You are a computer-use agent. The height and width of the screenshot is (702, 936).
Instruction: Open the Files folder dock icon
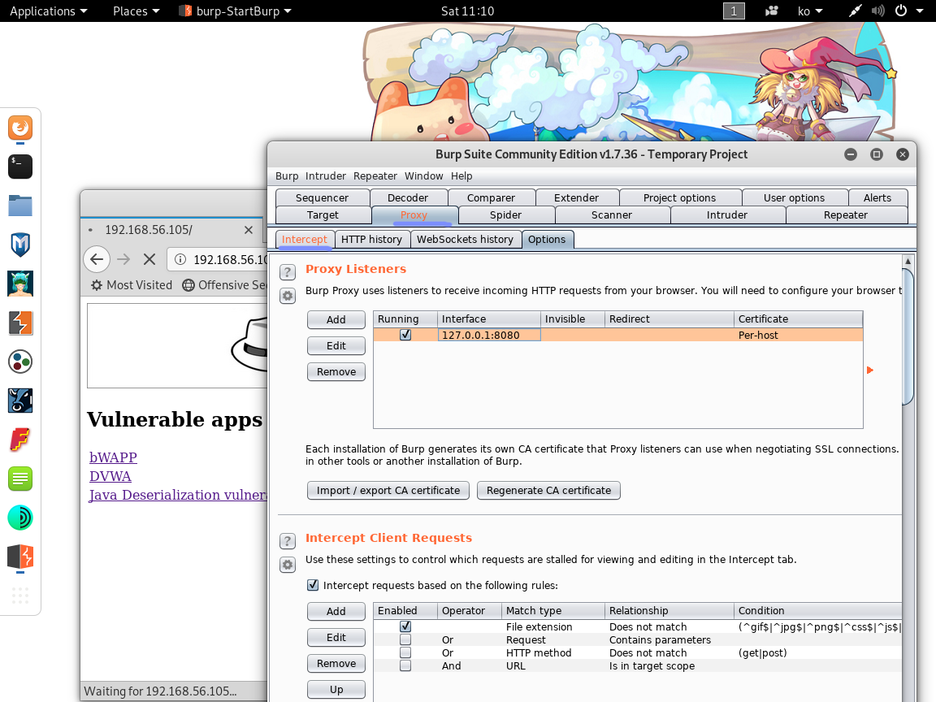point(20,205)
